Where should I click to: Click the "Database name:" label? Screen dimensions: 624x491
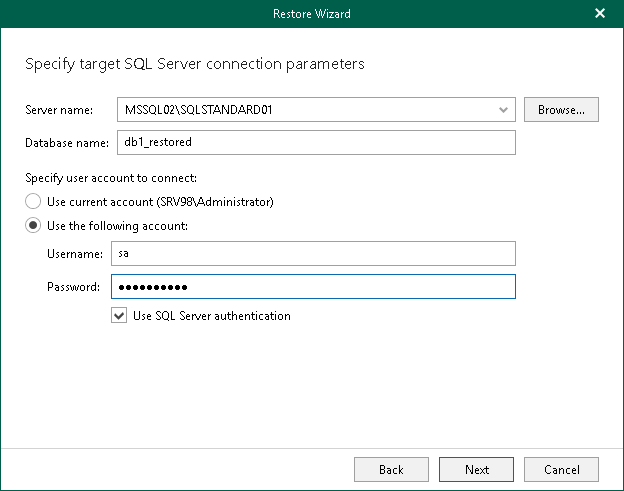click(x=66, y=142)
